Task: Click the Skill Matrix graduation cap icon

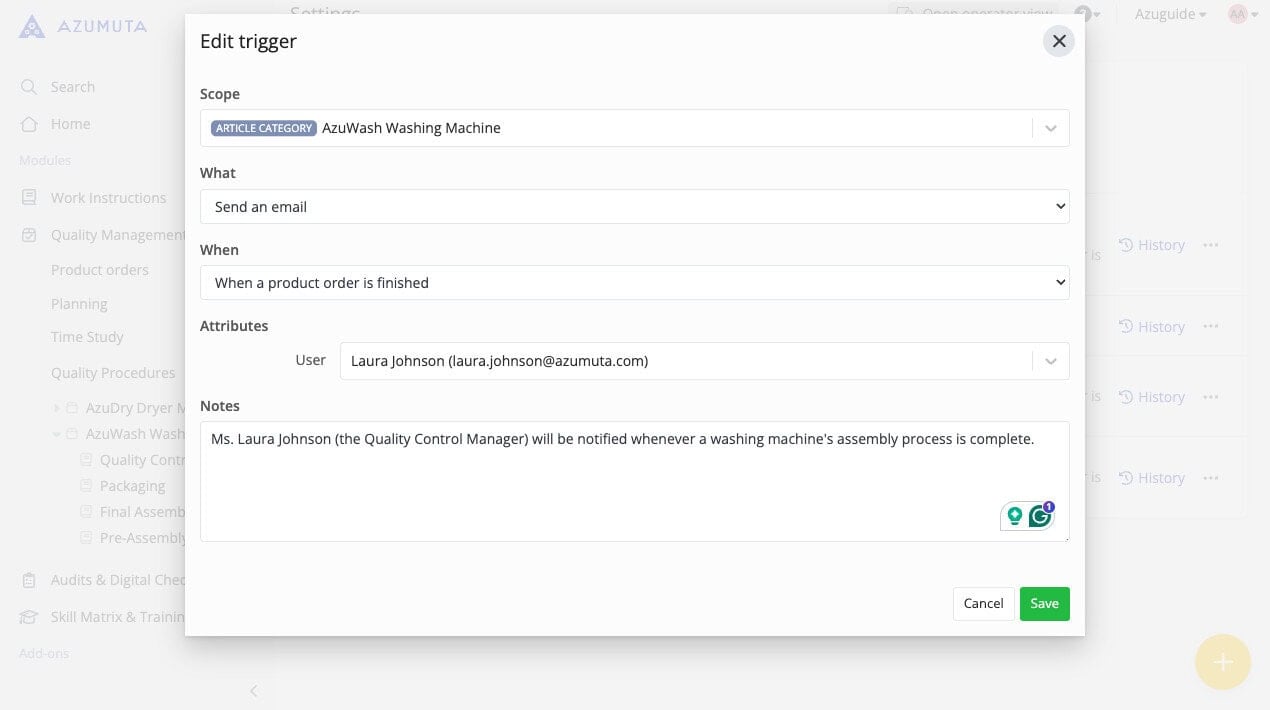Action: point(29,617)
